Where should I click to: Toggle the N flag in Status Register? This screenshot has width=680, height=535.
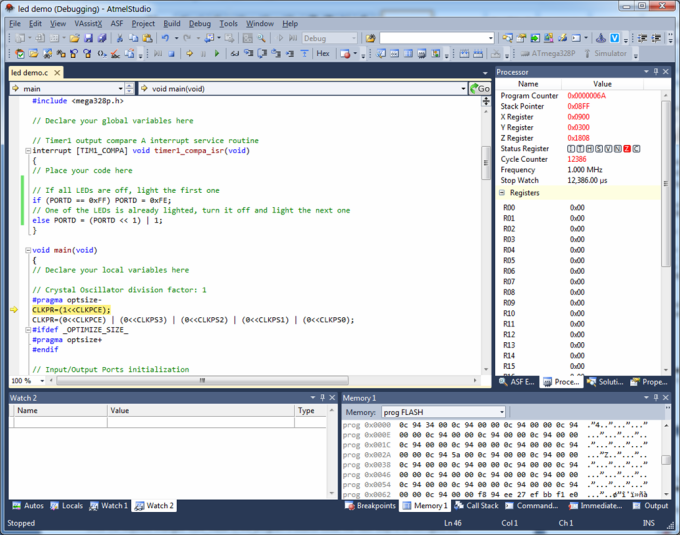(618, 149)
